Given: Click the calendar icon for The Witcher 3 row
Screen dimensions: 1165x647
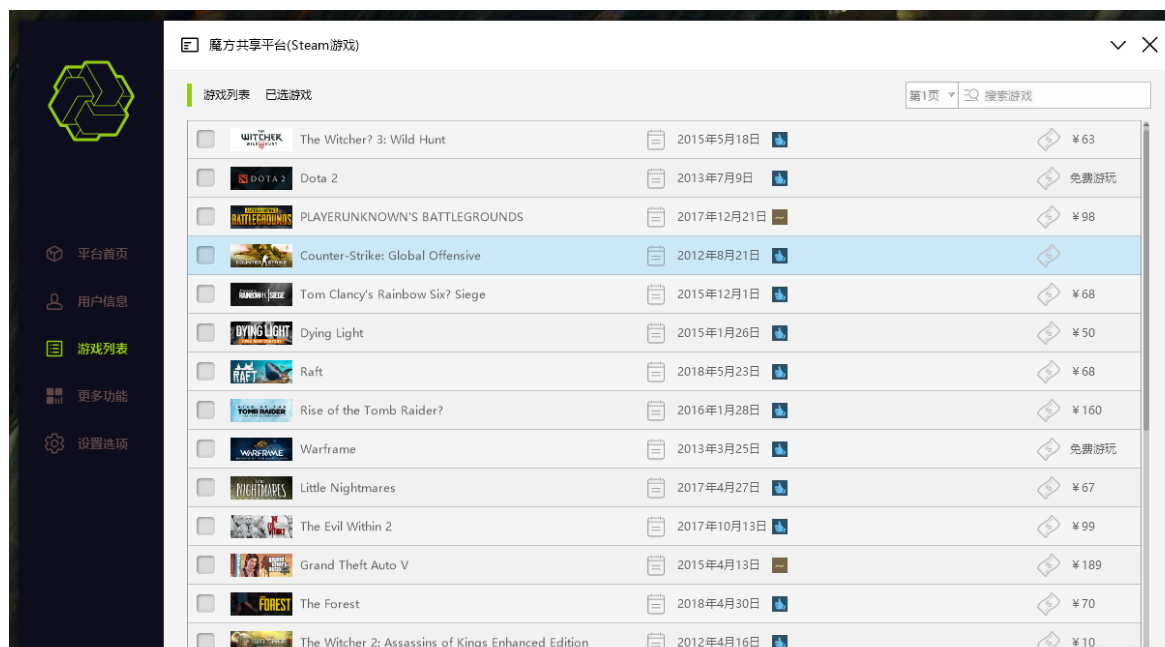Looking at the screenshot, I should [655, 140].
